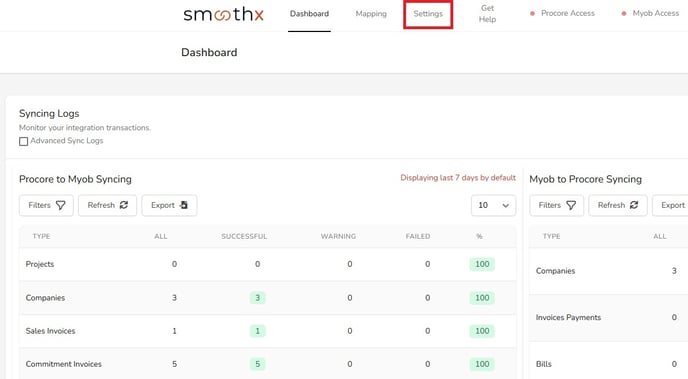Image resolution: width=688 pixels, height=379 pixels.
Task: Click refresh arrows icon in Procore to Myob
Action: pyautogui.click(x=124, y=205)
